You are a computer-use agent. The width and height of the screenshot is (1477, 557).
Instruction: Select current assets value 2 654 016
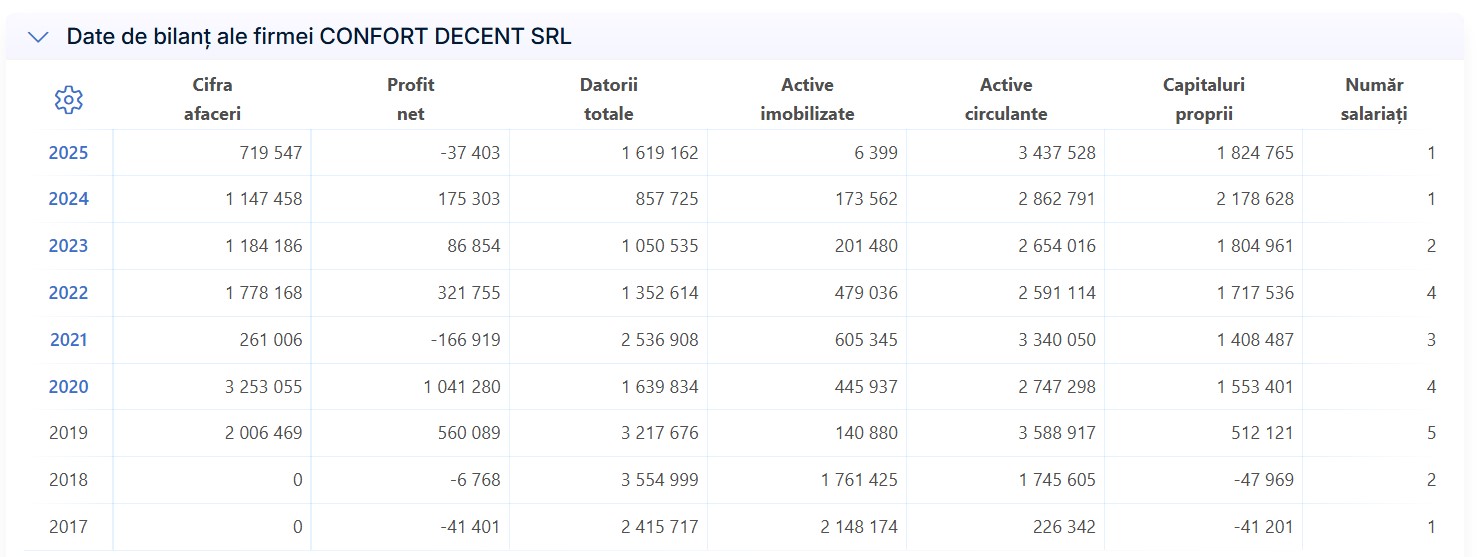point(1057,246)
